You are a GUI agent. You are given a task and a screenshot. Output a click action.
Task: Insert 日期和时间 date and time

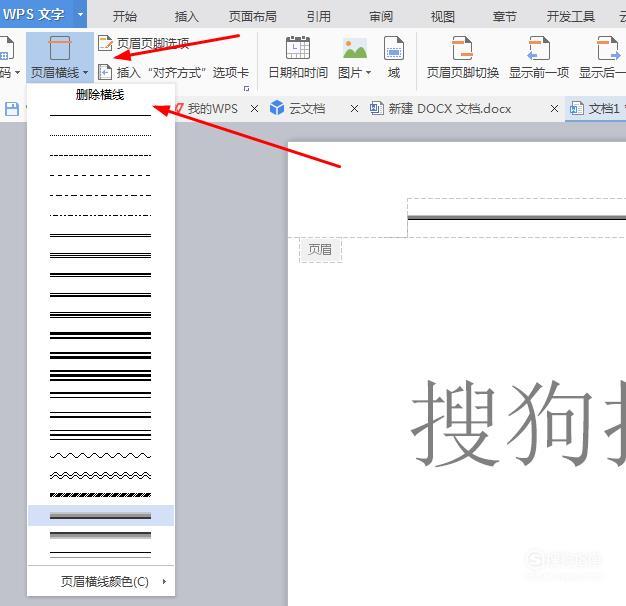[298, 57]
